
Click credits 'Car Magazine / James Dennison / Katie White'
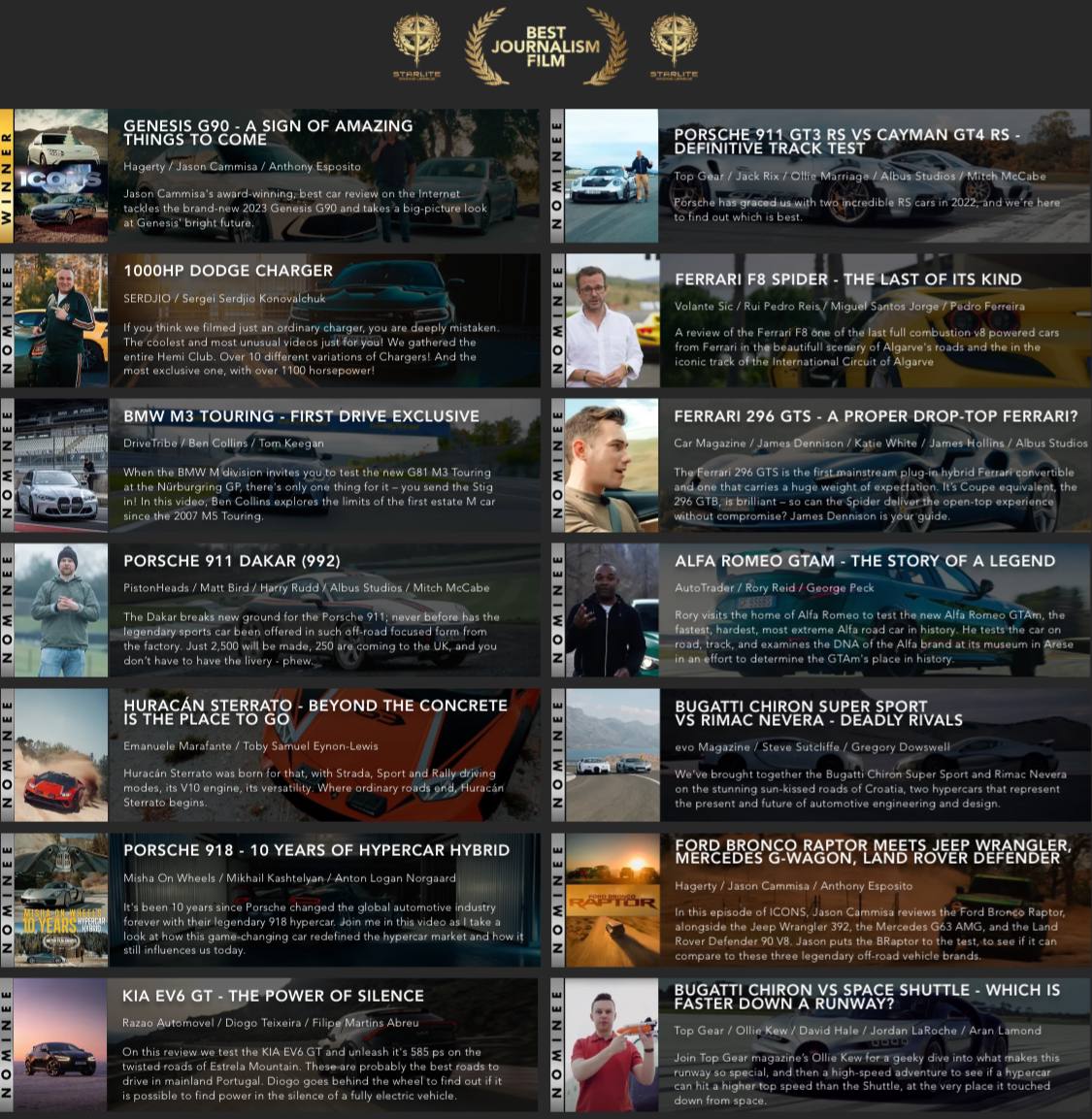tap(880, 444)
